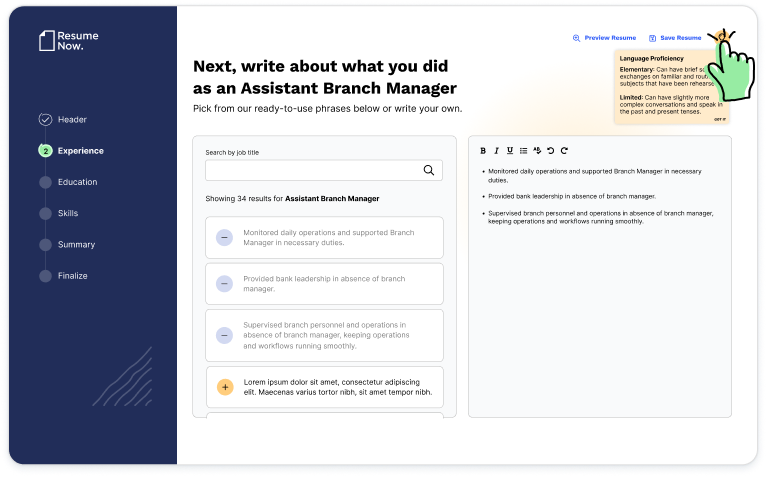Jump to the Skills step
The height and width of the screenshot is (477, 766).
click(x=67, y=213)
